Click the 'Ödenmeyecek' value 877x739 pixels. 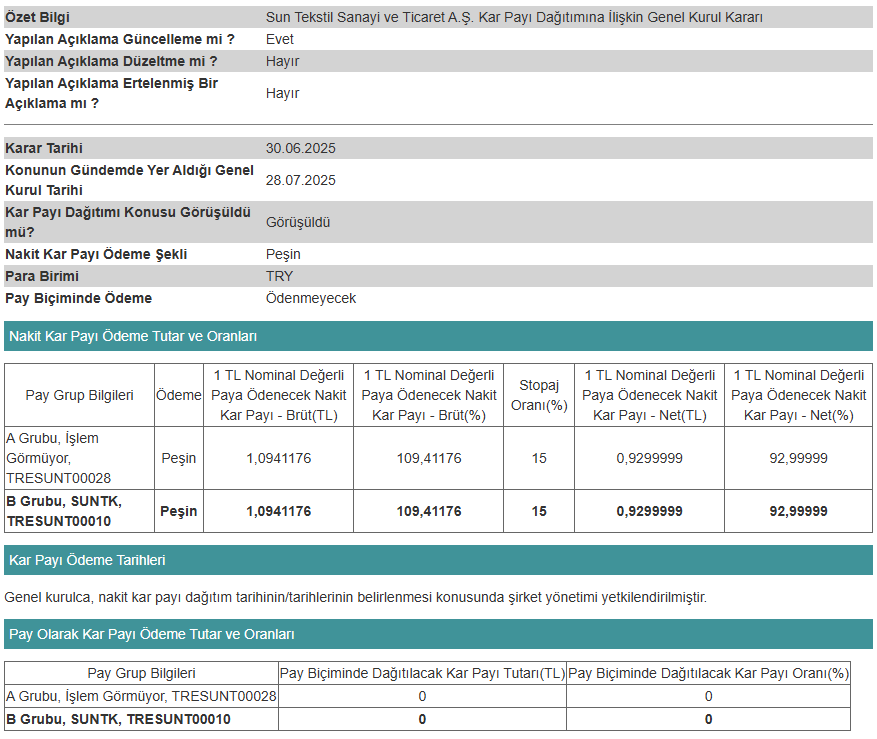coord(310,298)
